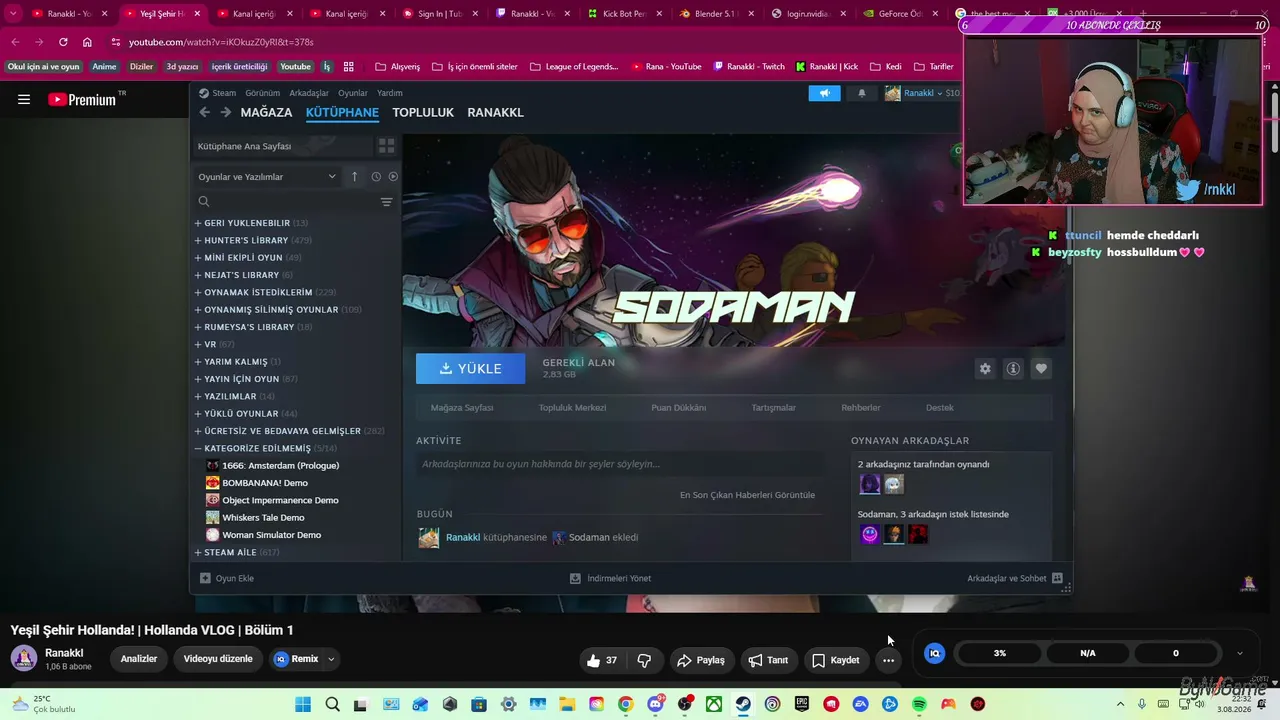Image resolution: width=1280 pixels, height=720 pixels.
Task: Open the Görünüm menu
Action: pos(263,93)
